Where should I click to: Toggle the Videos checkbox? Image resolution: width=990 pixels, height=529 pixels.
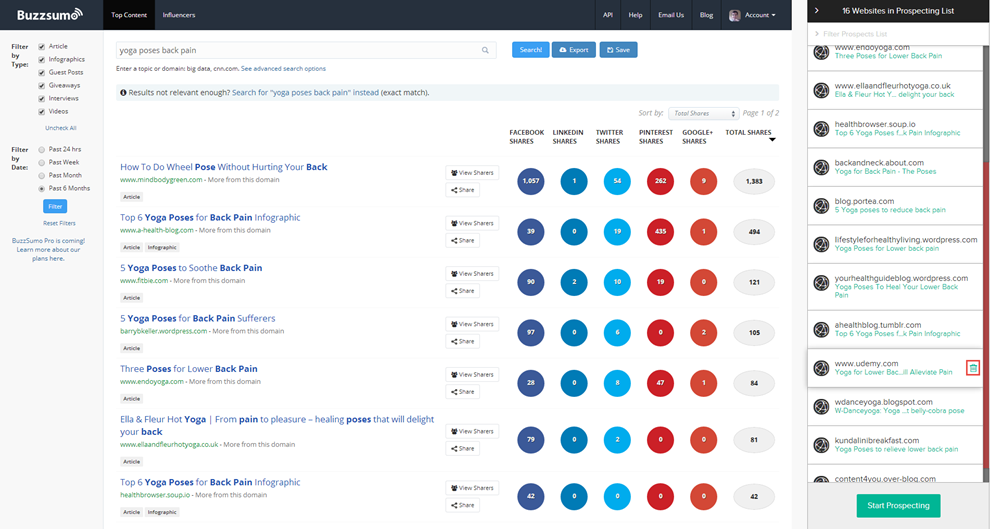click(42, 112)
